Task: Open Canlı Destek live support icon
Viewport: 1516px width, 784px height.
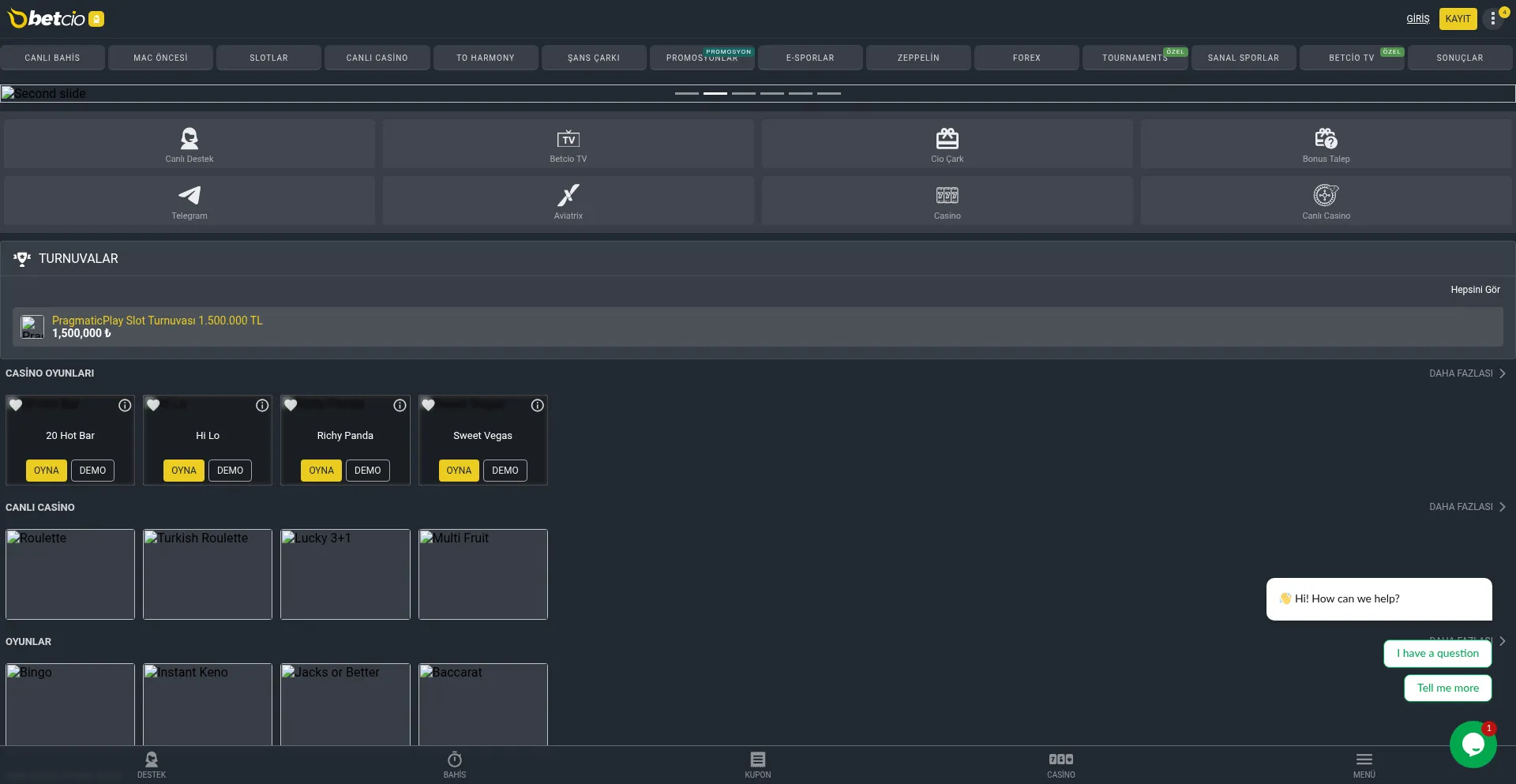Action: [189, 139]
